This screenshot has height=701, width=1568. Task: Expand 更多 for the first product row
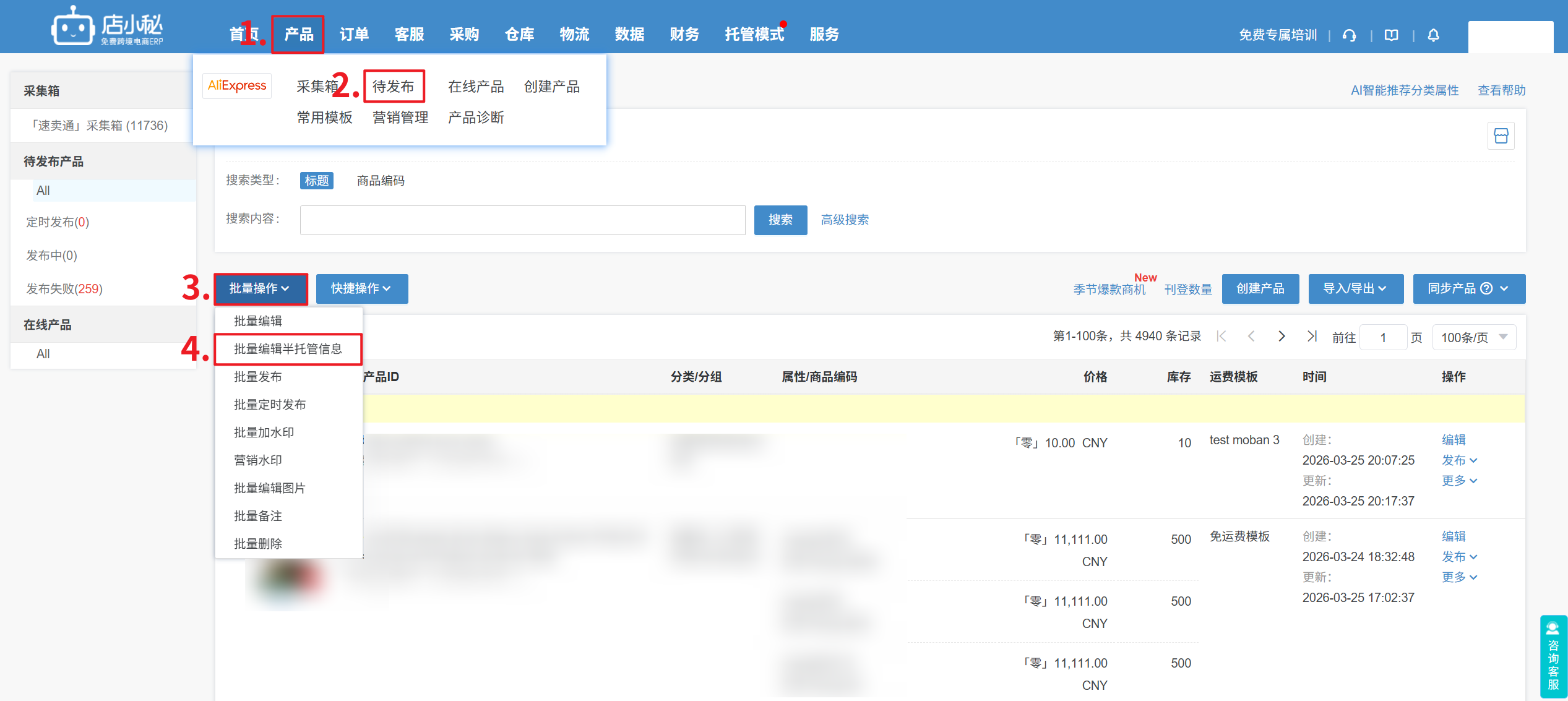(1458, 481)
